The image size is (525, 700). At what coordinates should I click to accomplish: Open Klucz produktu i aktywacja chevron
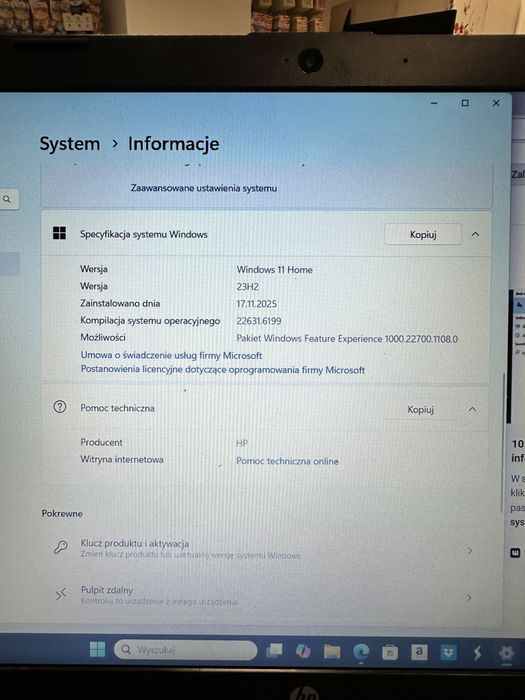click(x=470, y=551)
